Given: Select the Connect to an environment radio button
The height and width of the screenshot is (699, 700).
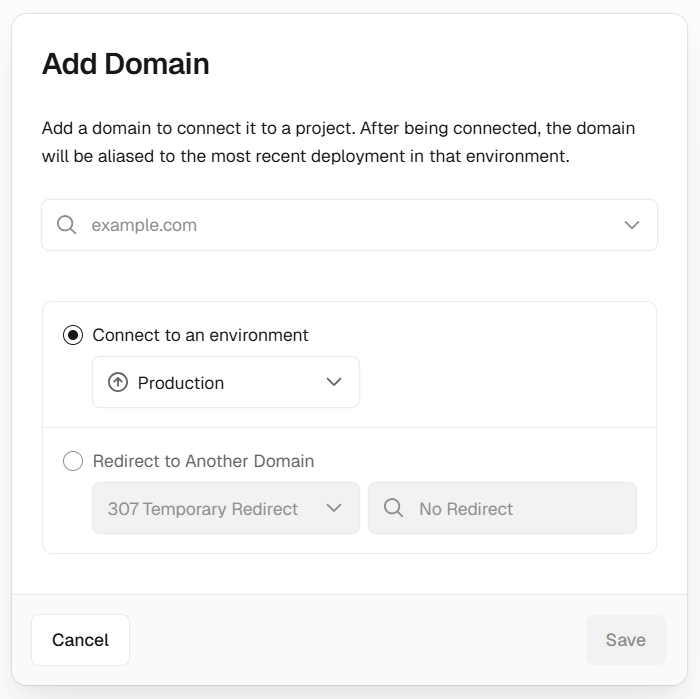Looking at the screenshot, I should coord(73,336).
